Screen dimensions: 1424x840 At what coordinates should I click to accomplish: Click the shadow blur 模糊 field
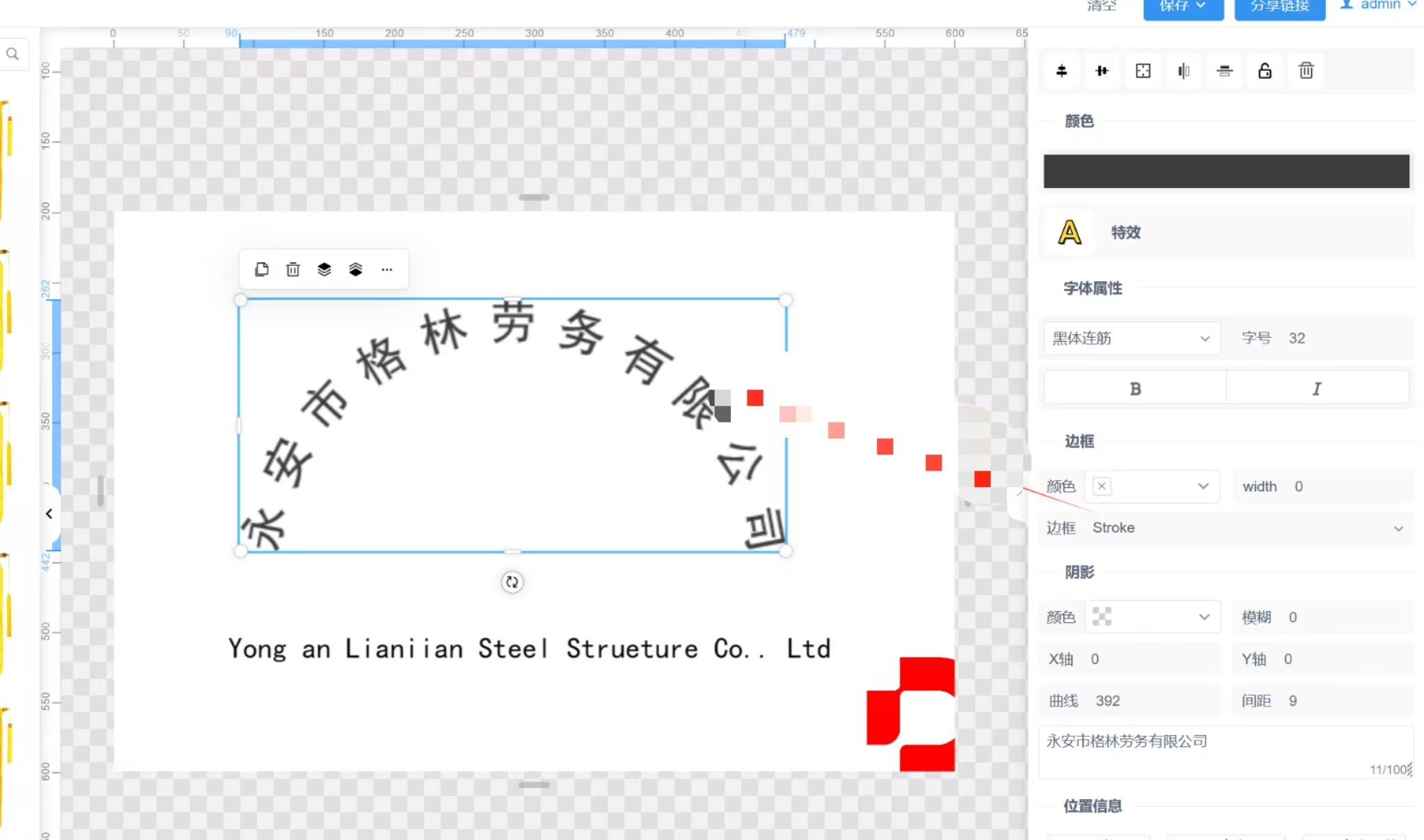coord(1323,617)
